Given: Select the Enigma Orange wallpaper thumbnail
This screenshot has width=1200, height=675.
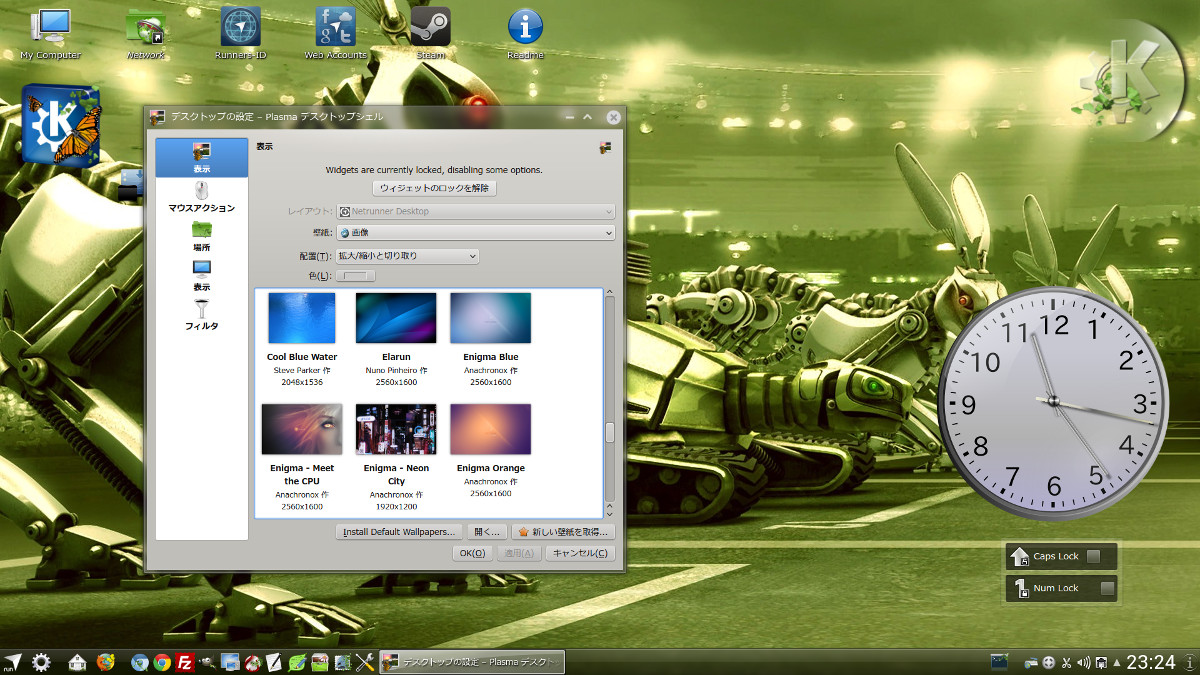Looking at the screenshot, I should click(491, 430).
